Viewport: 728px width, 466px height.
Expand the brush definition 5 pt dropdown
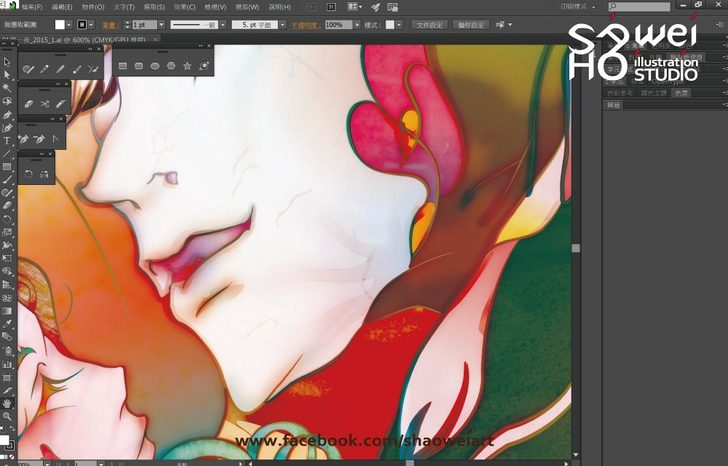282,24
